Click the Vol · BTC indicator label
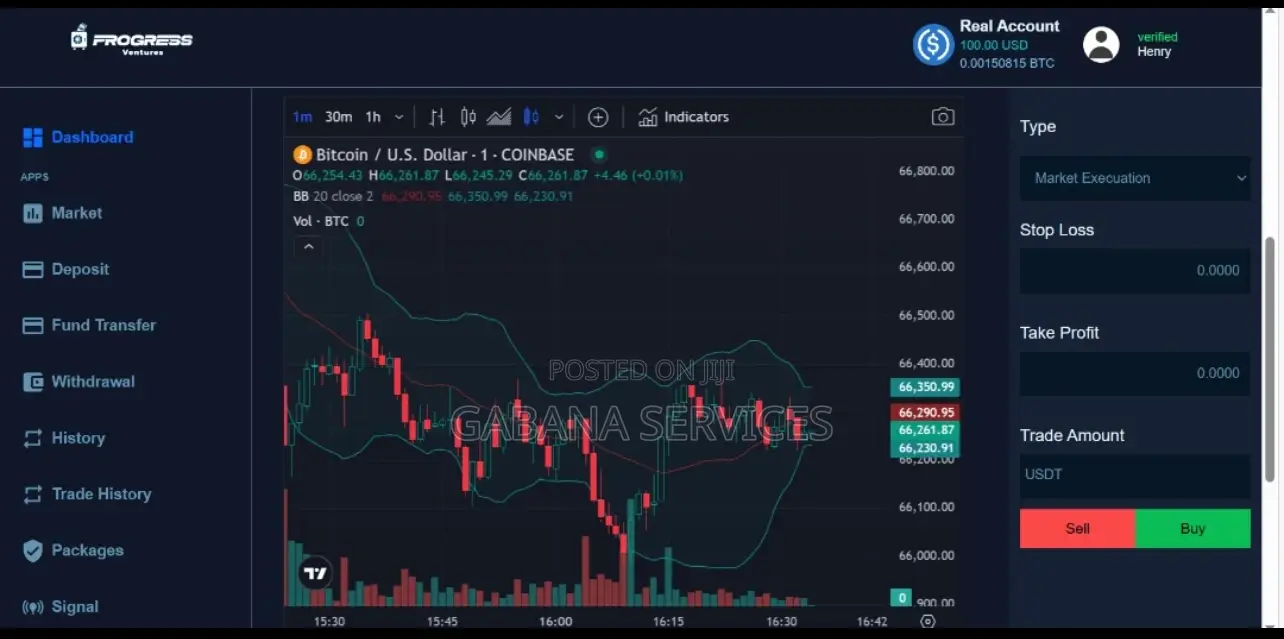 (321, 221)
